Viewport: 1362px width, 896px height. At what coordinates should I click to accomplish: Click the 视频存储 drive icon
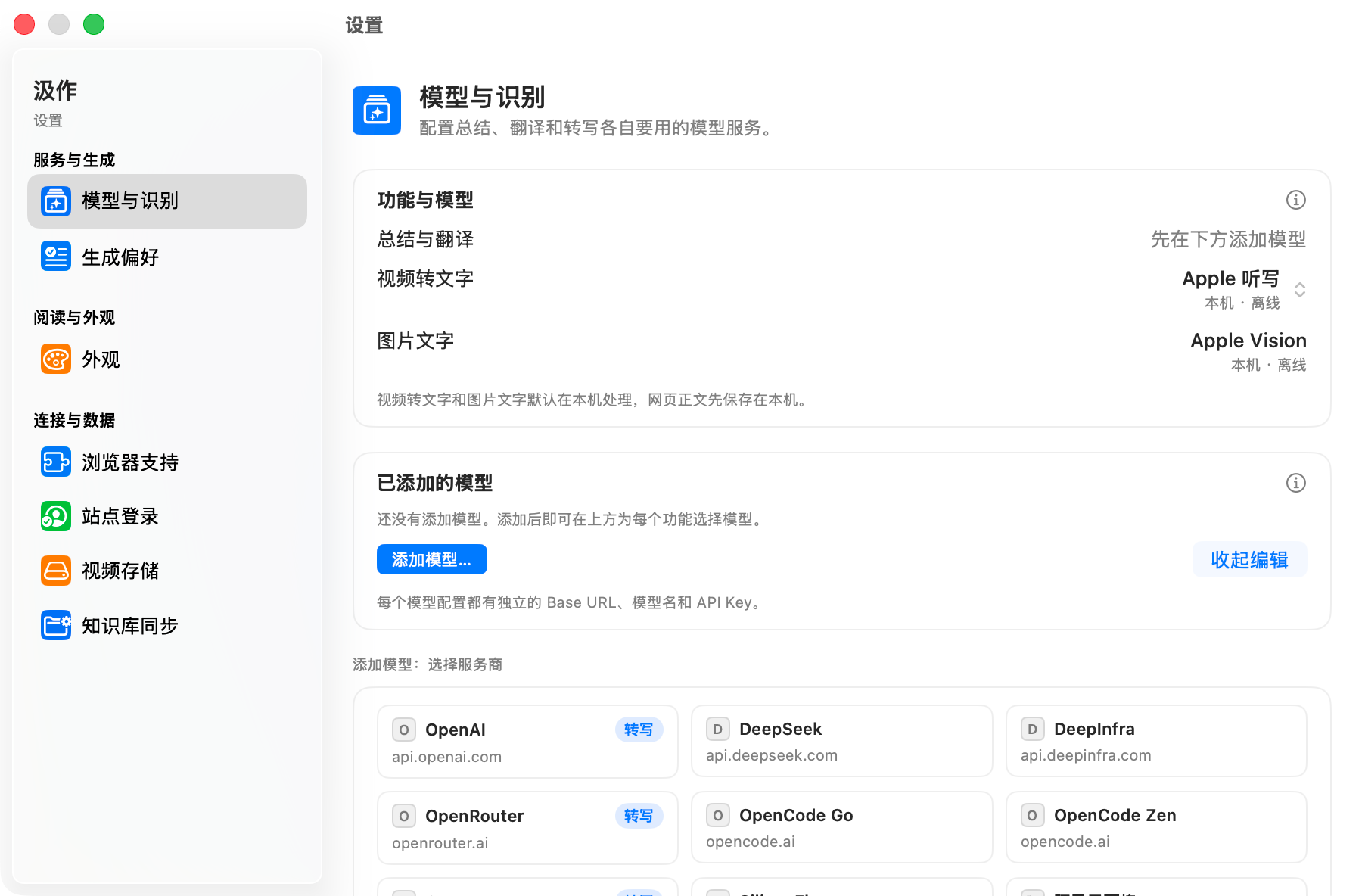coord(56,571)
